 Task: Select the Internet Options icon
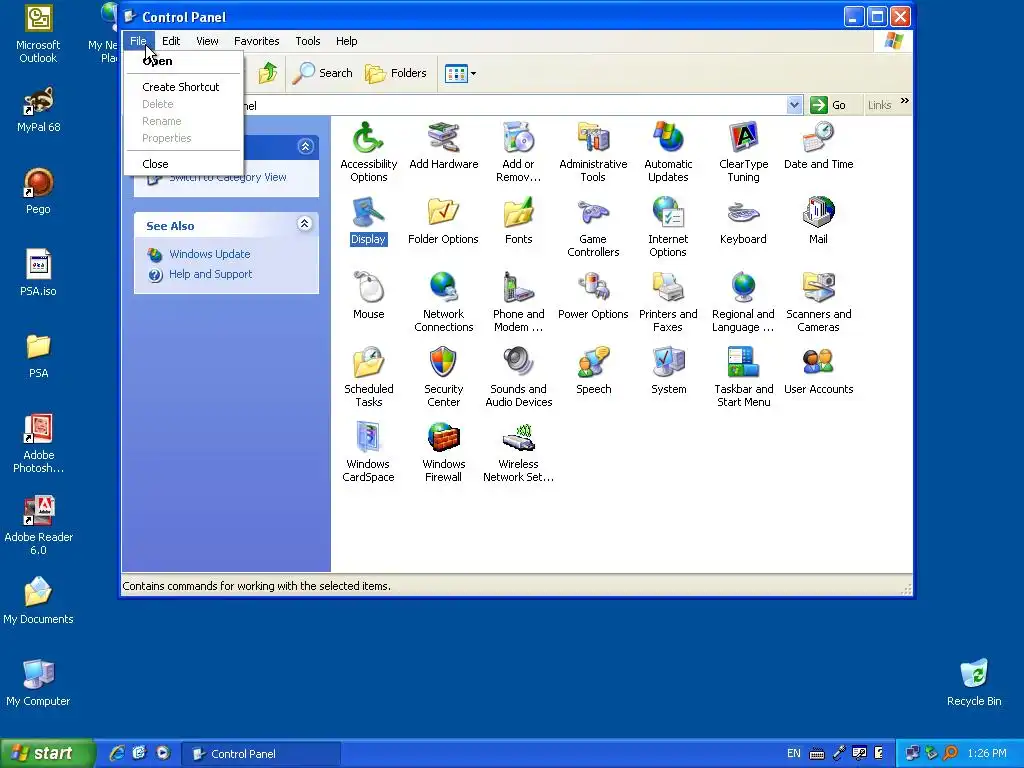[x=668, y=227]
